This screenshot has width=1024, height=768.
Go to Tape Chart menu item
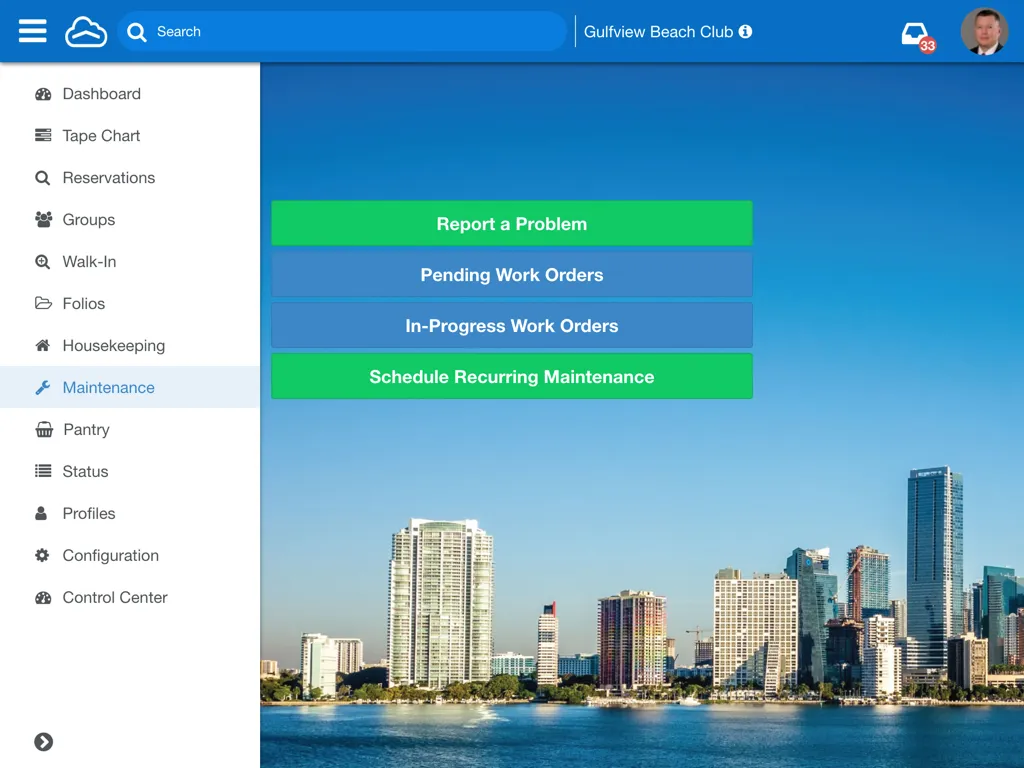[130, 136]
